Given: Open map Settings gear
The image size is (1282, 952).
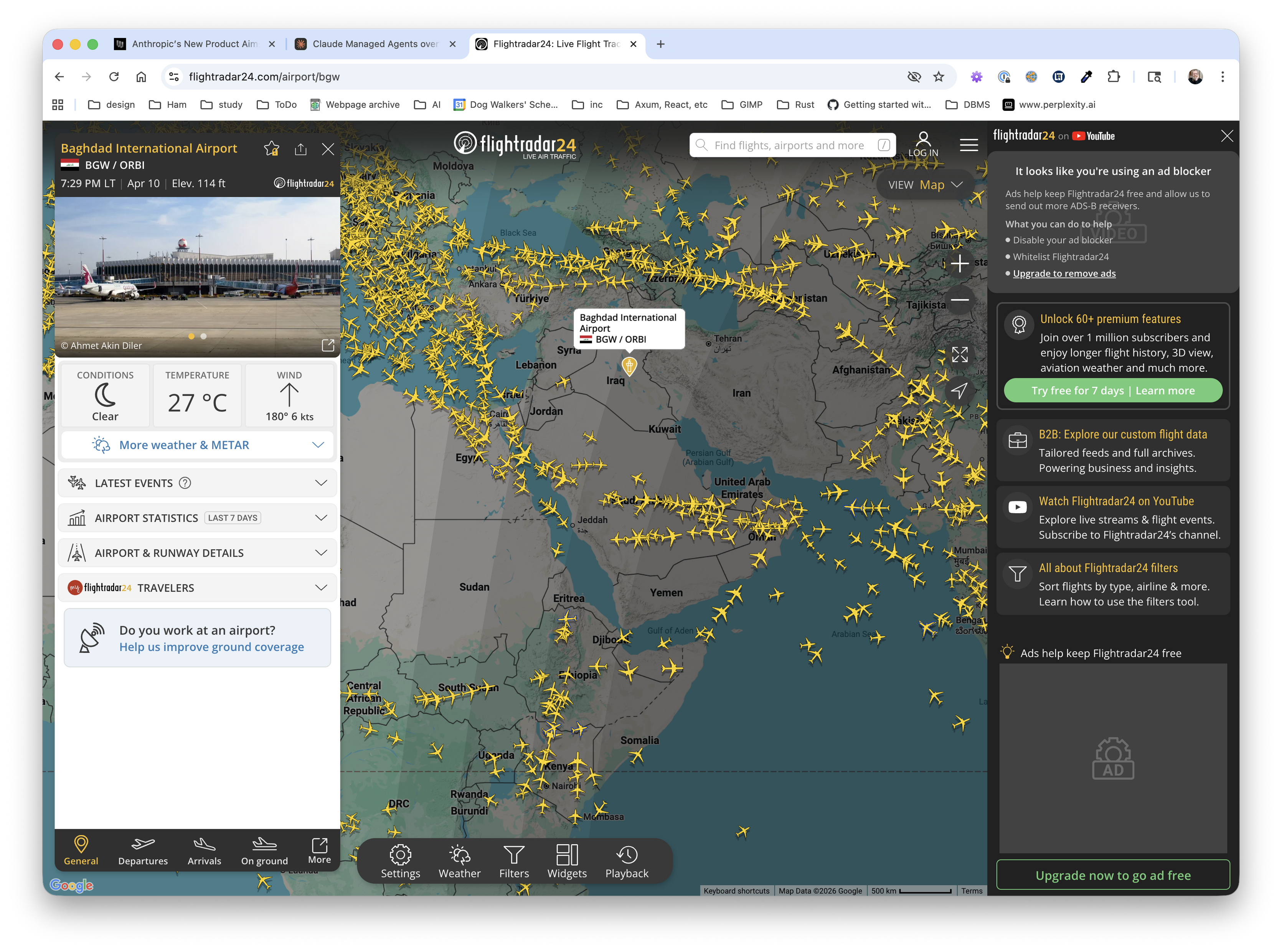Looking at the screenshot, I should pos(400,862).
